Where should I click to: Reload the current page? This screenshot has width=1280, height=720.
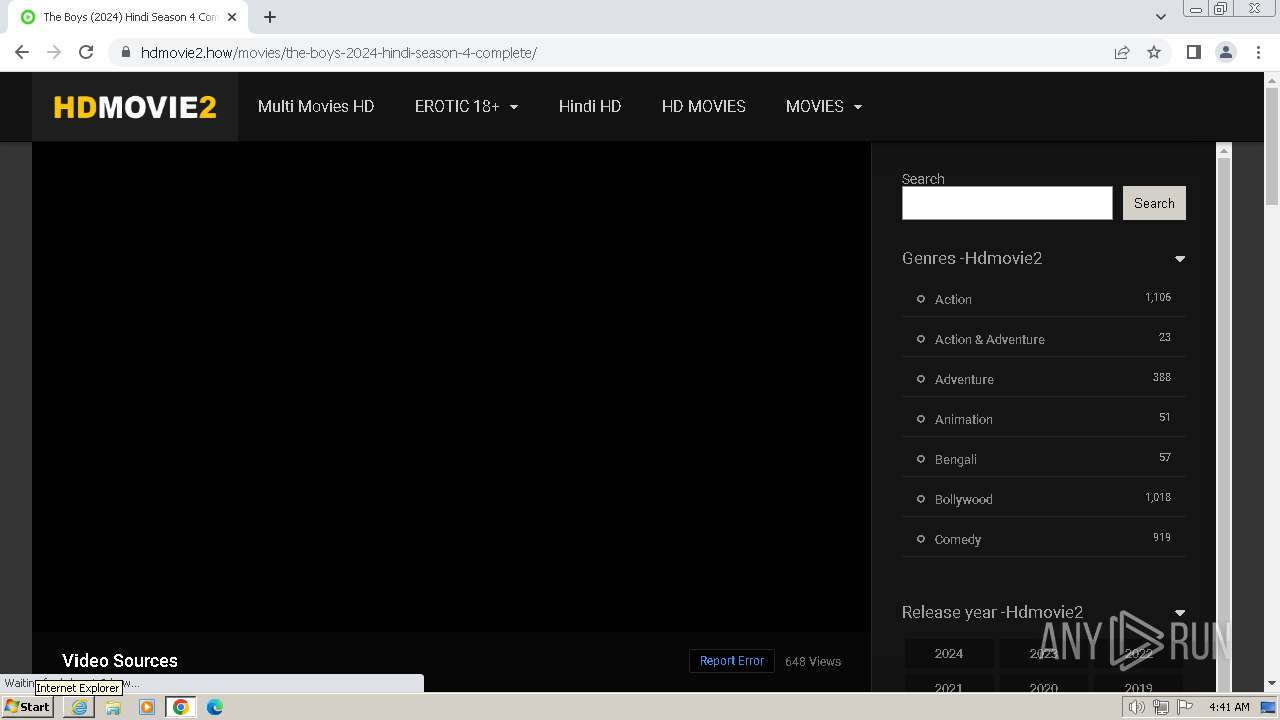click(x=86, y=52)
